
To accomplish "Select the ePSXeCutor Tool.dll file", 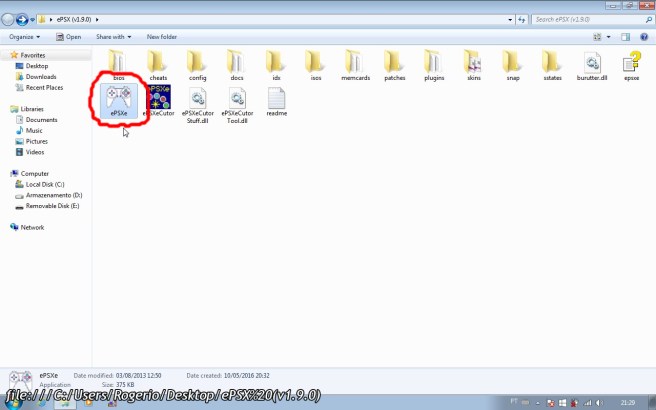I will [237, 100].
